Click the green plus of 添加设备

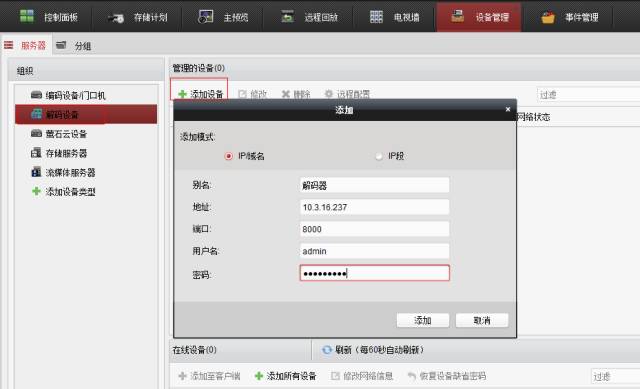tap(182, 94)
